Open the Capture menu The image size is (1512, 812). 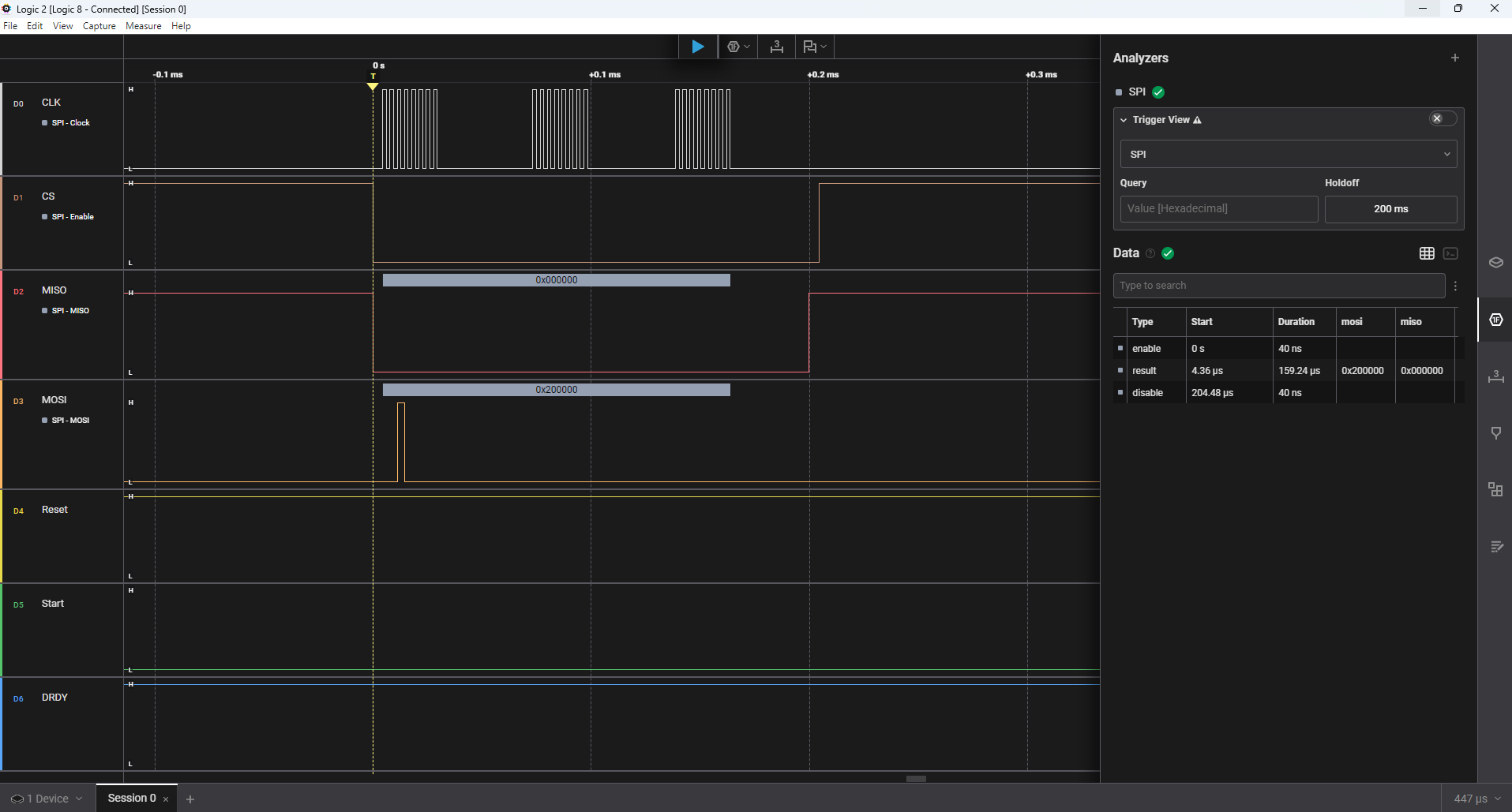coord(99,26)
